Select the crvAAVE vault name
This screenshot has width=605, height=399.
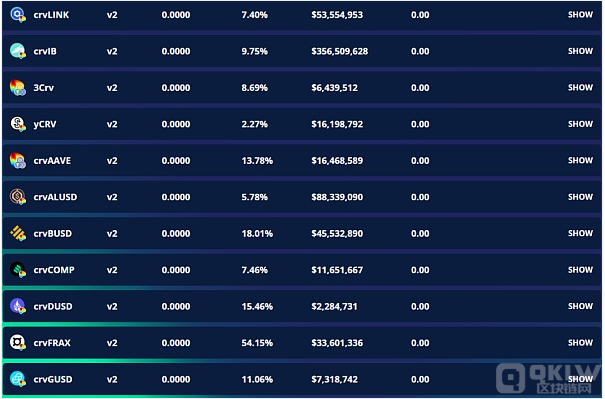pyautogui.click(x=52, y=161)
